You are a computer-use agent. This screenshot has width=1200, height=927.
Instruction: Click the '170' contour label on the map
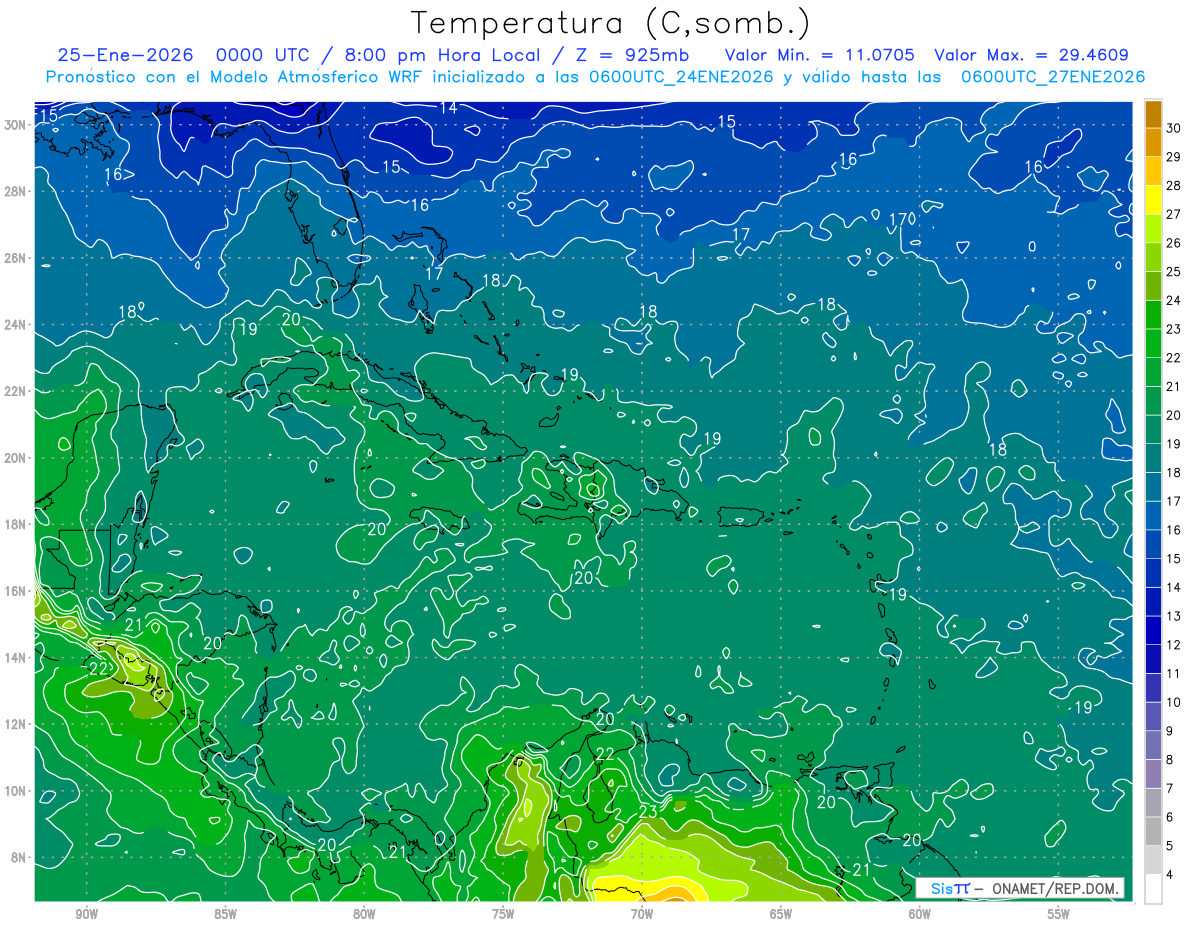[x=903, y=219]
